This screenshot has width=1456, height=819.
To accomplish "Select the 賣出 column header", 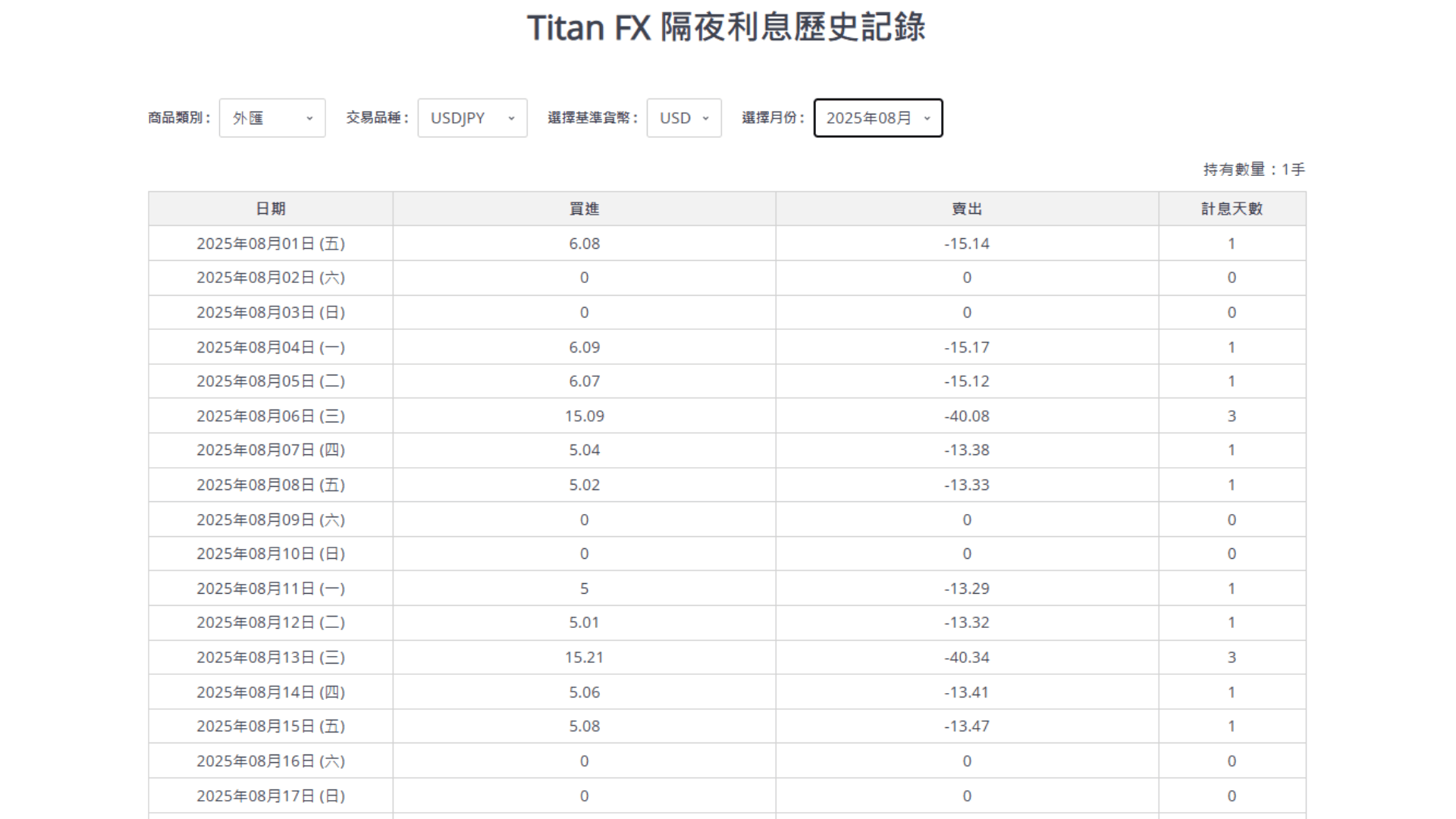I will [x=965, y=208].
